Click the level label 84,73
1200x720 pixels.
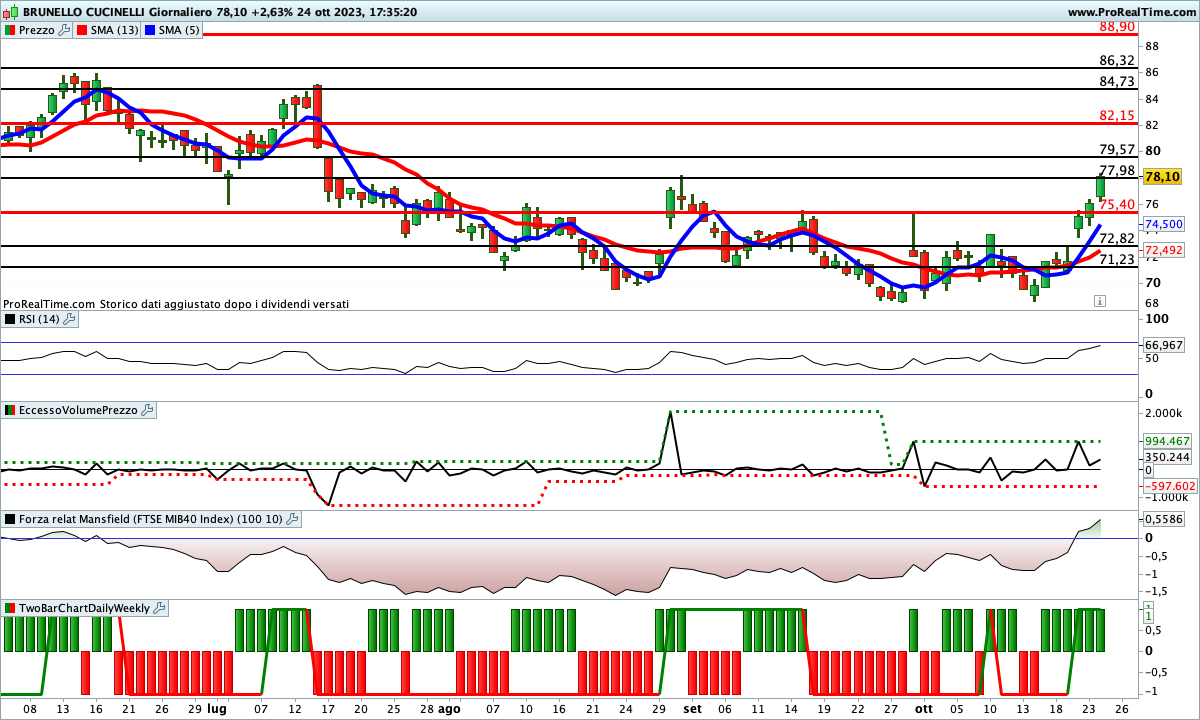point(1117,82)
